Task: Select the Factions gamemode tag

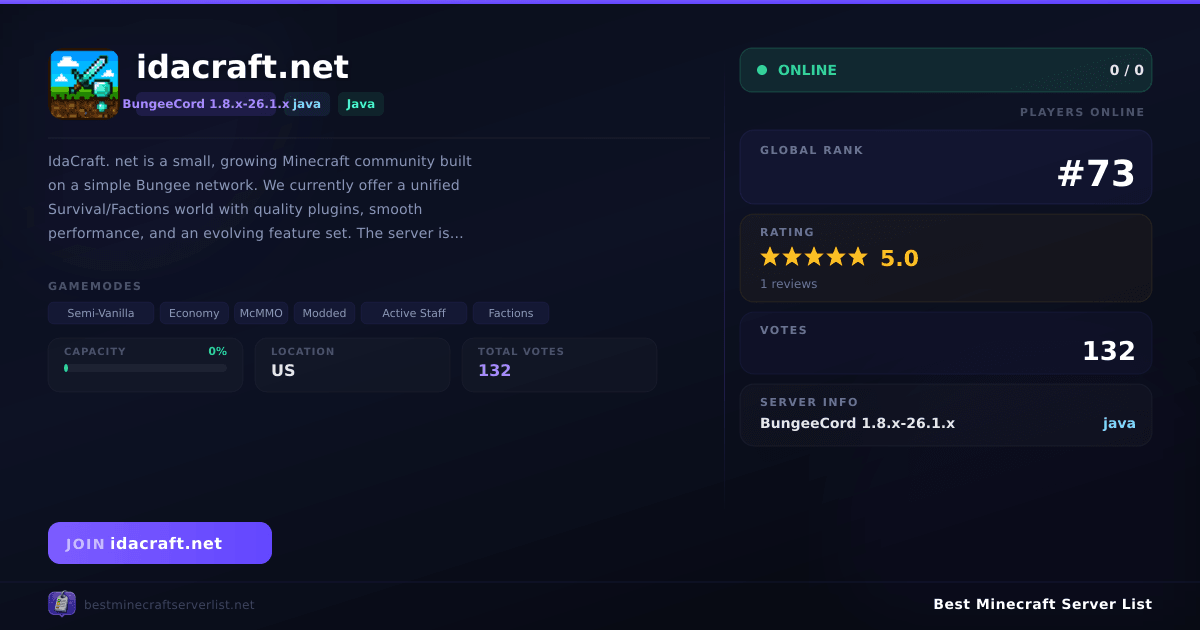Action: tap(511, 313)
